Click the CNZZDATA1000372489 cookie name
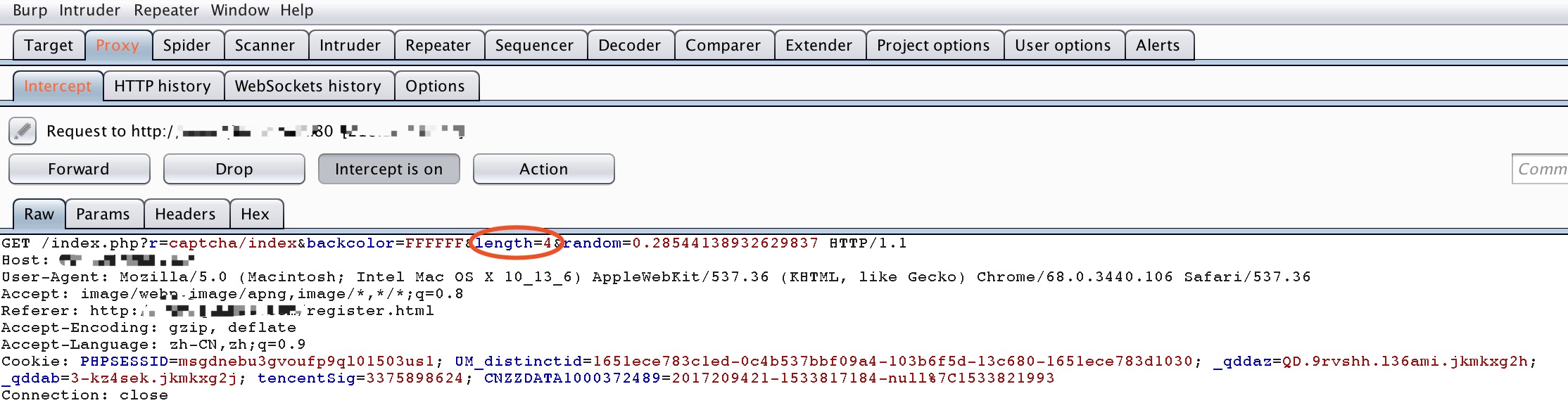The height and width of the screenshot is (415, 1568). tap(572, 378)
